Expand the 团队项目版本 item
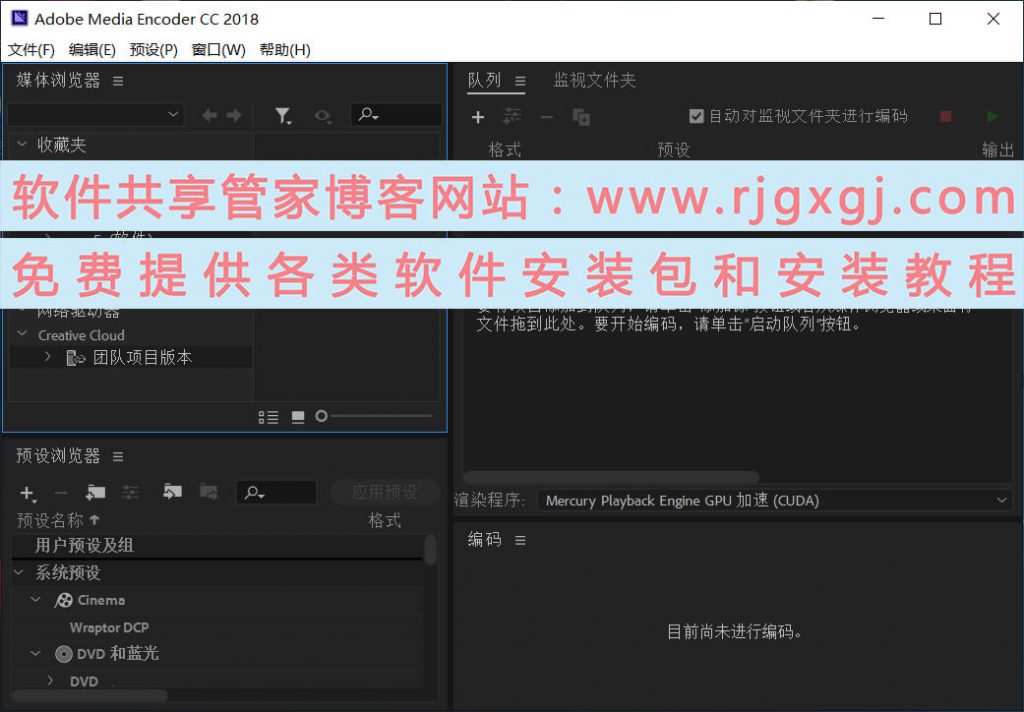1024x712 pixels. [48, 356]
